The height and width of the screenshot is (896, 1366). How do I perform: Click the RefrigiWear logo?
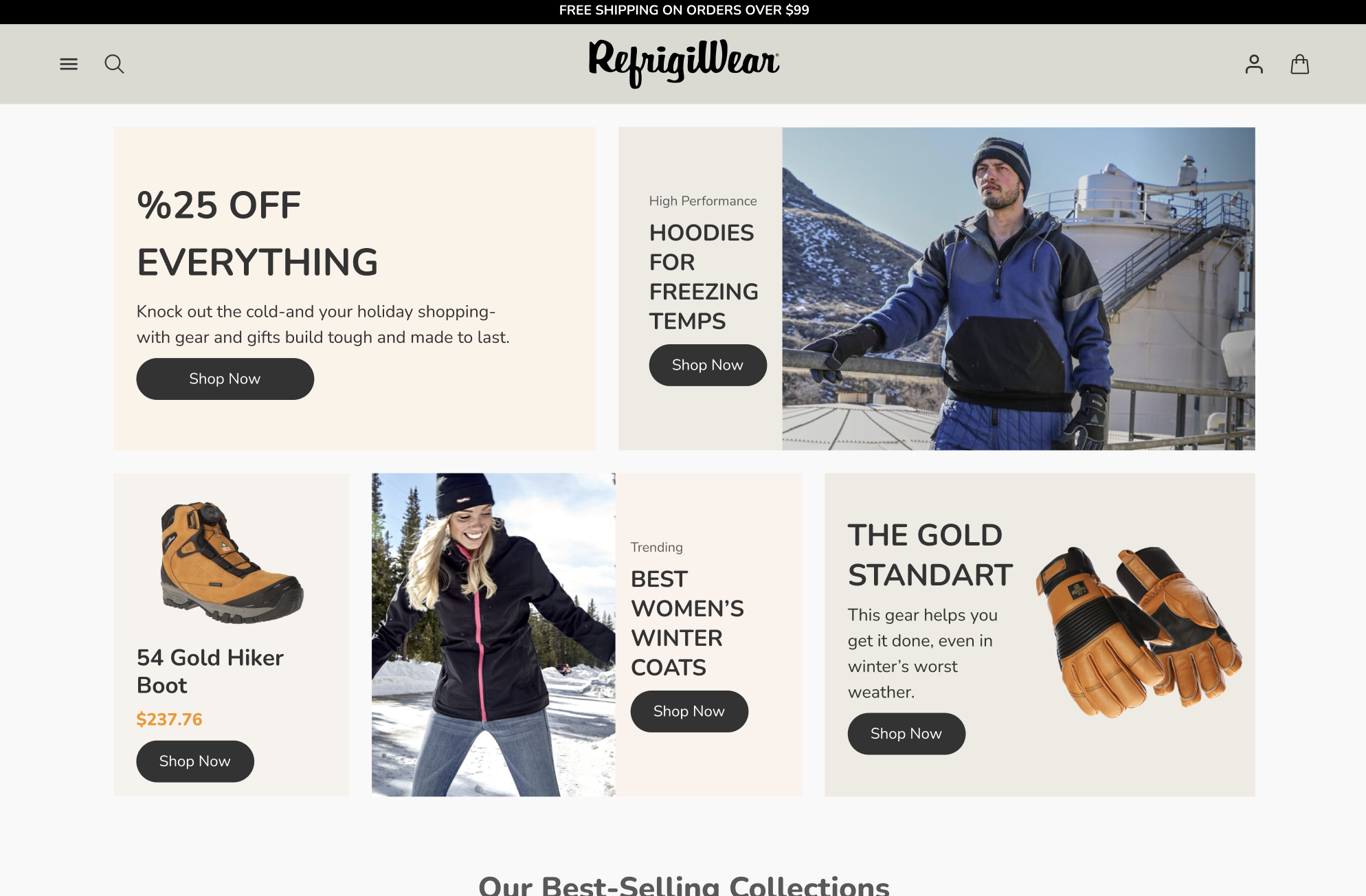684,64
